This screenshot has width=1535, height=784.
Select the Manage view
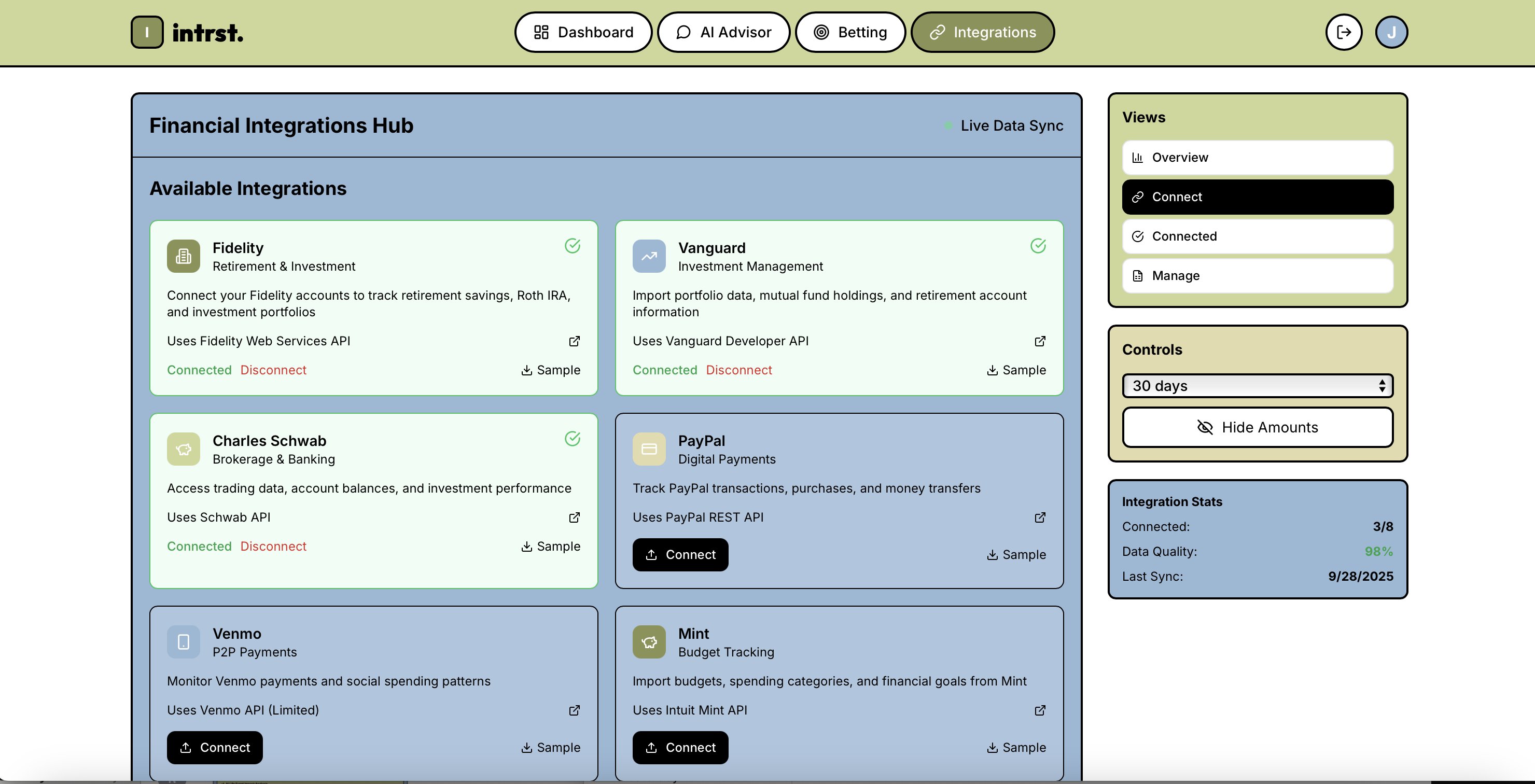[x=1258, y=276]
